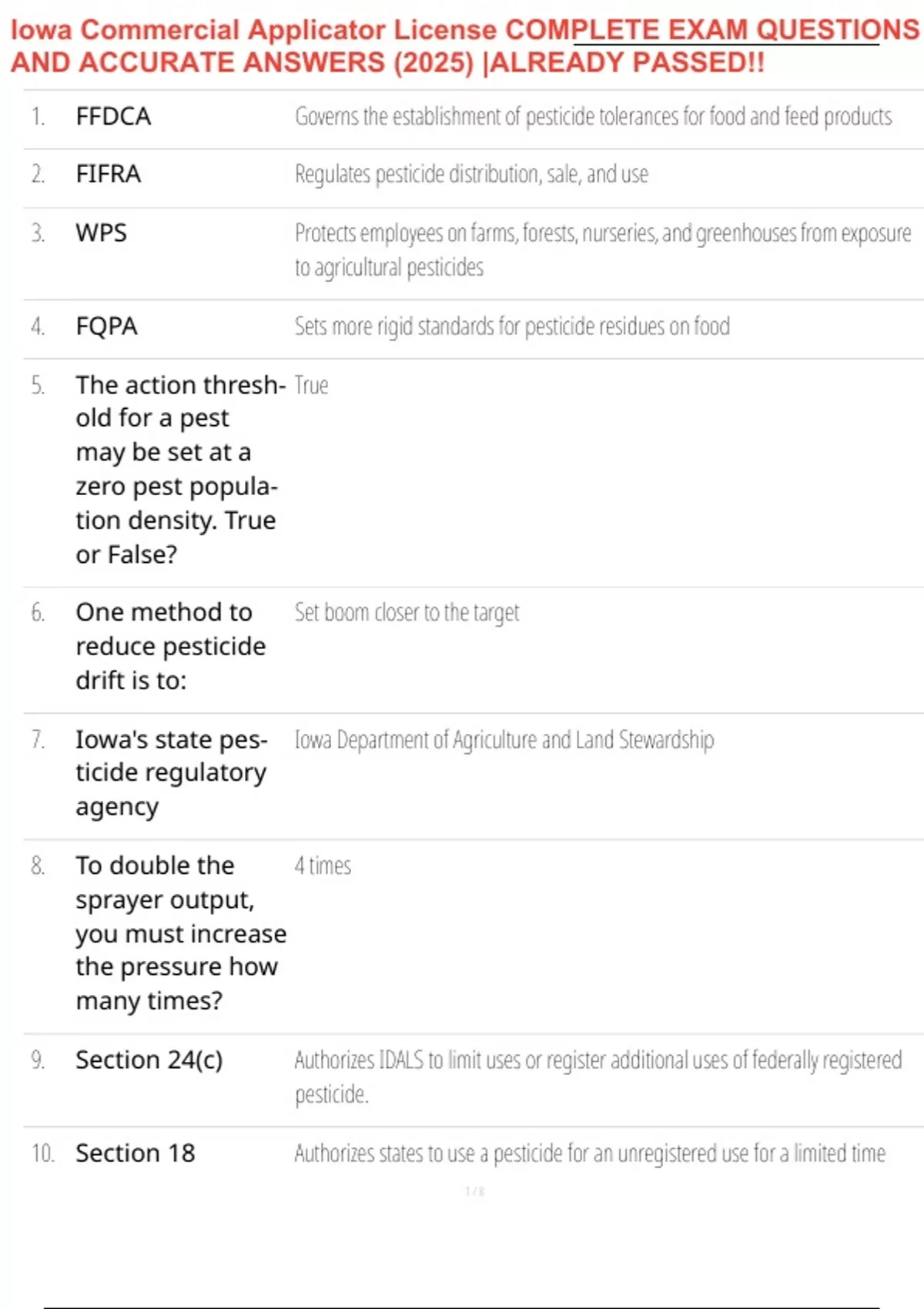Click the 'Set boom closer to the target' answer

tap(407, 613)
